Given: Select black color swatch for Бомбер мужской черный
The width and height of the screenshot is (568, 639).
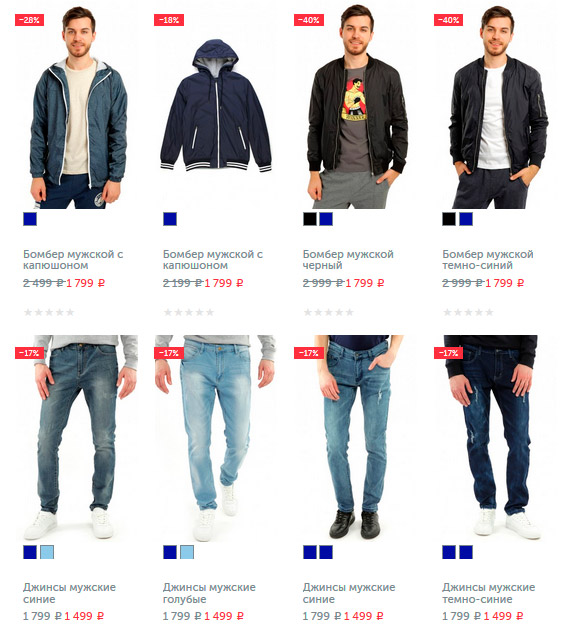Looking at the screenshot, I should point(310,219).
